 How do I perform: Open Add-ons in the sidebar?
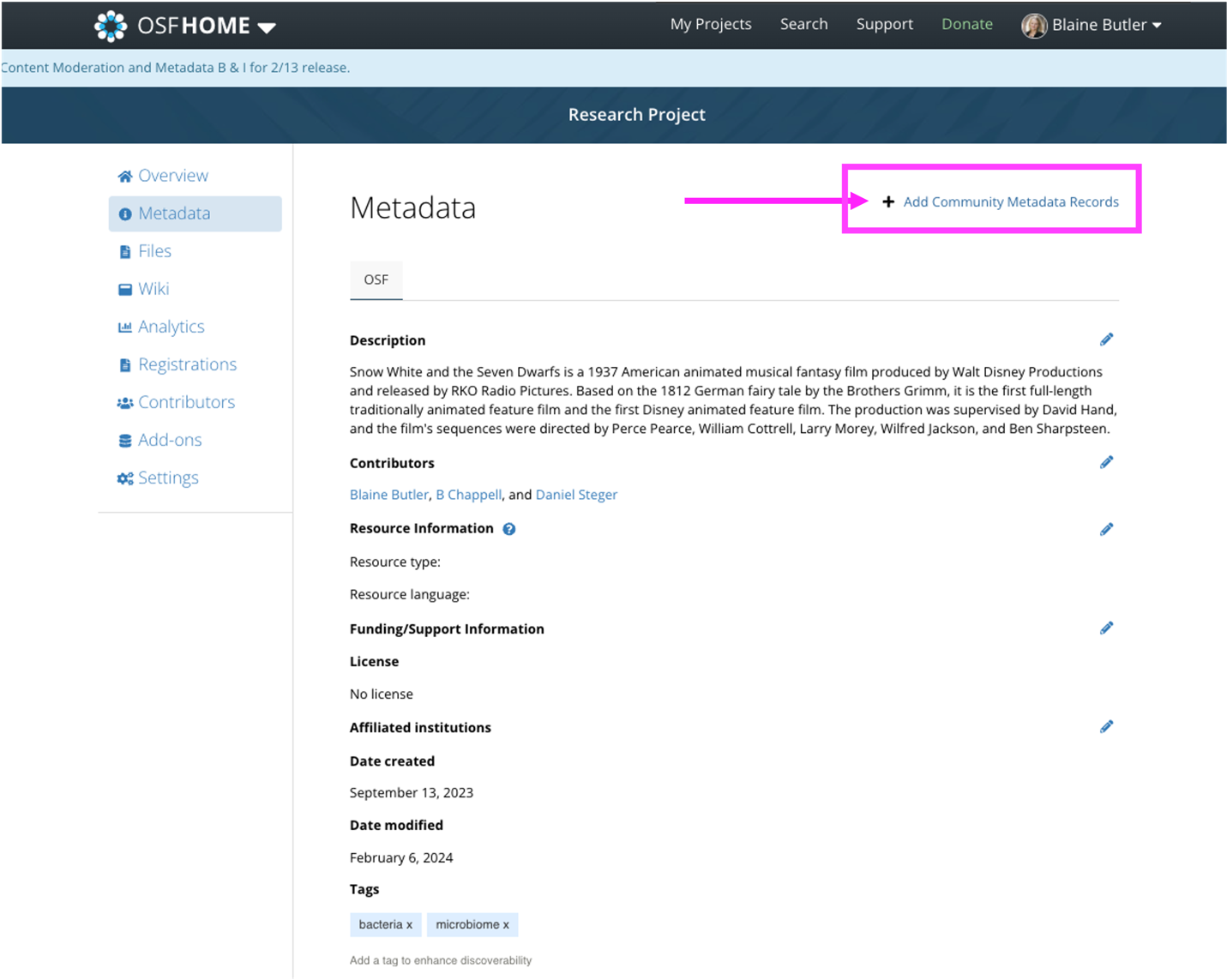[170, 440]
